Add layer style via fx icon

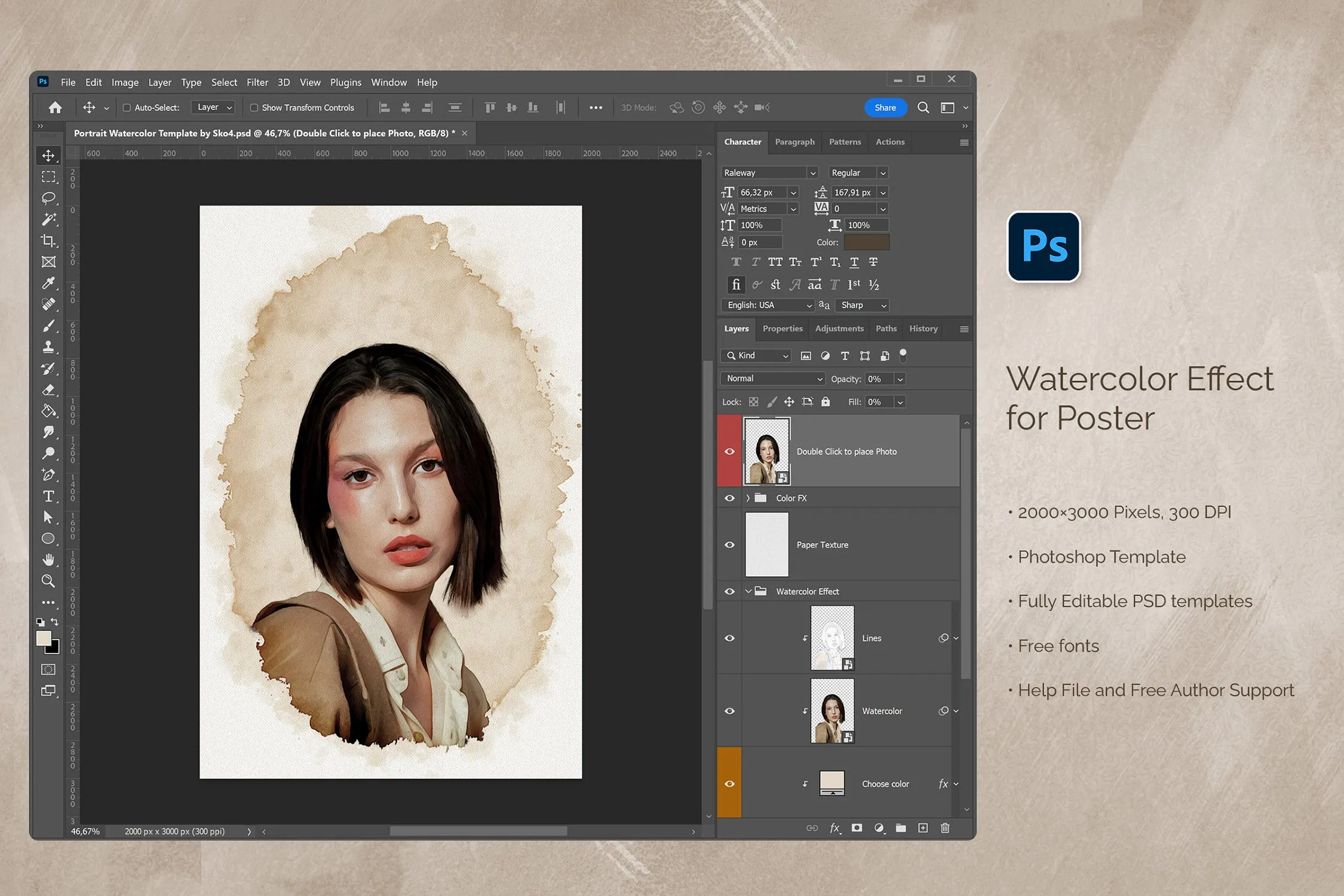pyautogui.click(x=834, y=828)
